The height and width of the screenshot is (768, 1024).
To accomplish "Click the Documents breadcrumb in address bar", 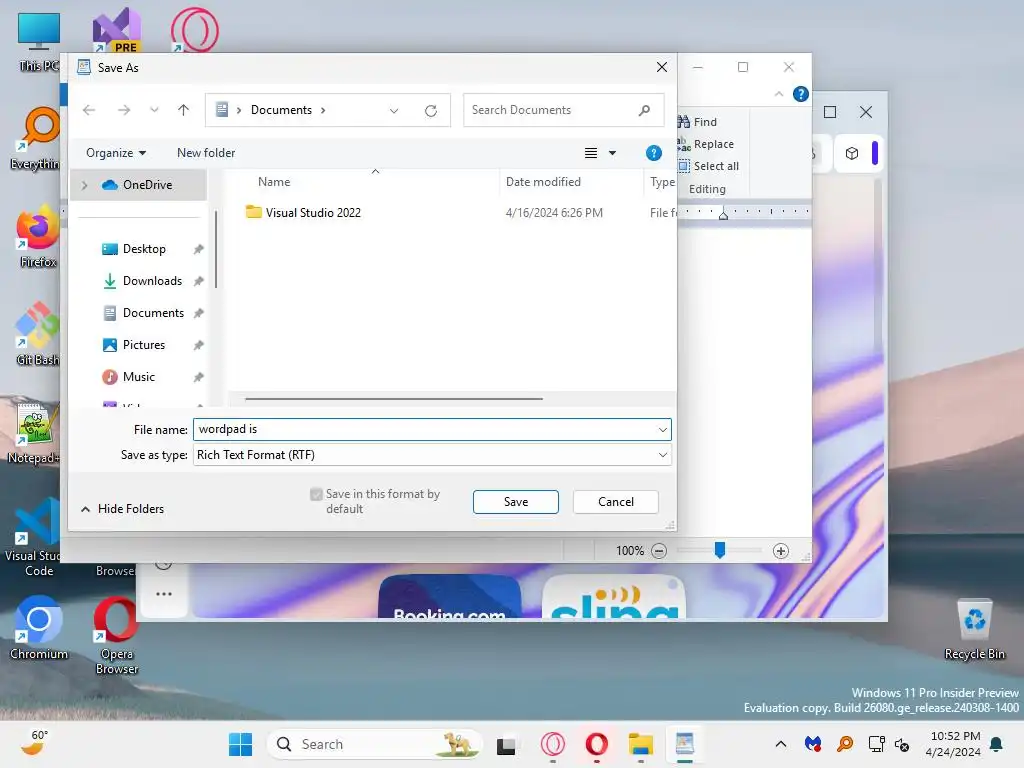I will point(281,110).
